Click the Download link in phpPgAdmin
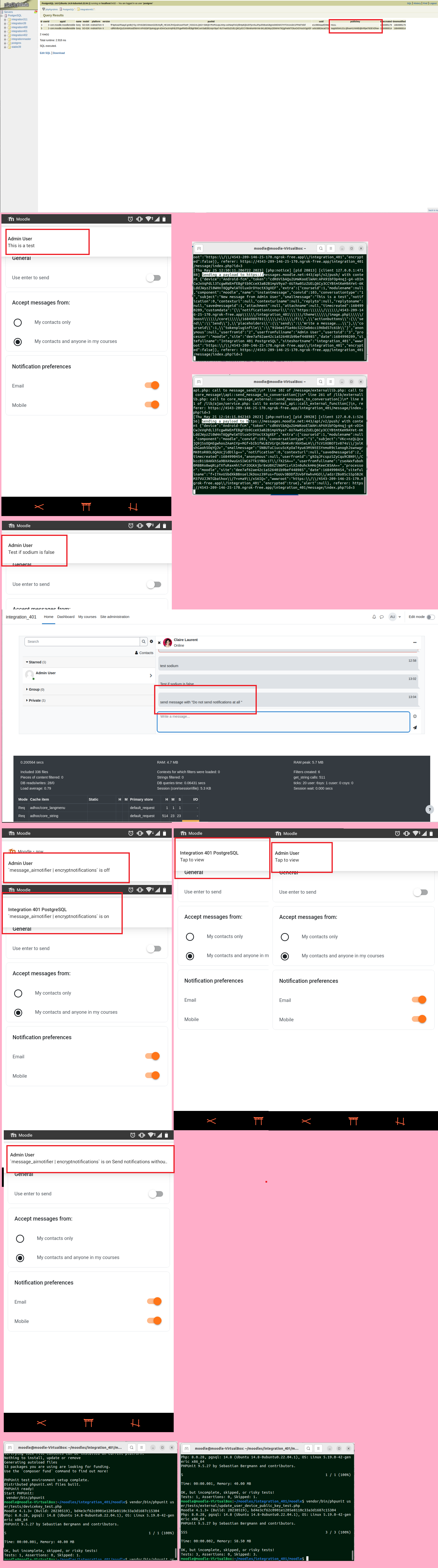438x1568 pixels. 59,53
